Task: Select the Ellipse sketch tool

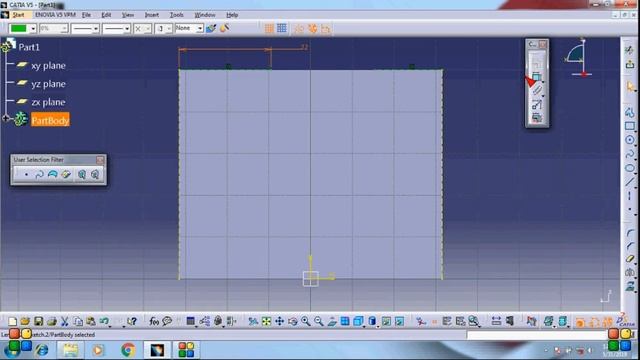Action: tap(629, 168)
